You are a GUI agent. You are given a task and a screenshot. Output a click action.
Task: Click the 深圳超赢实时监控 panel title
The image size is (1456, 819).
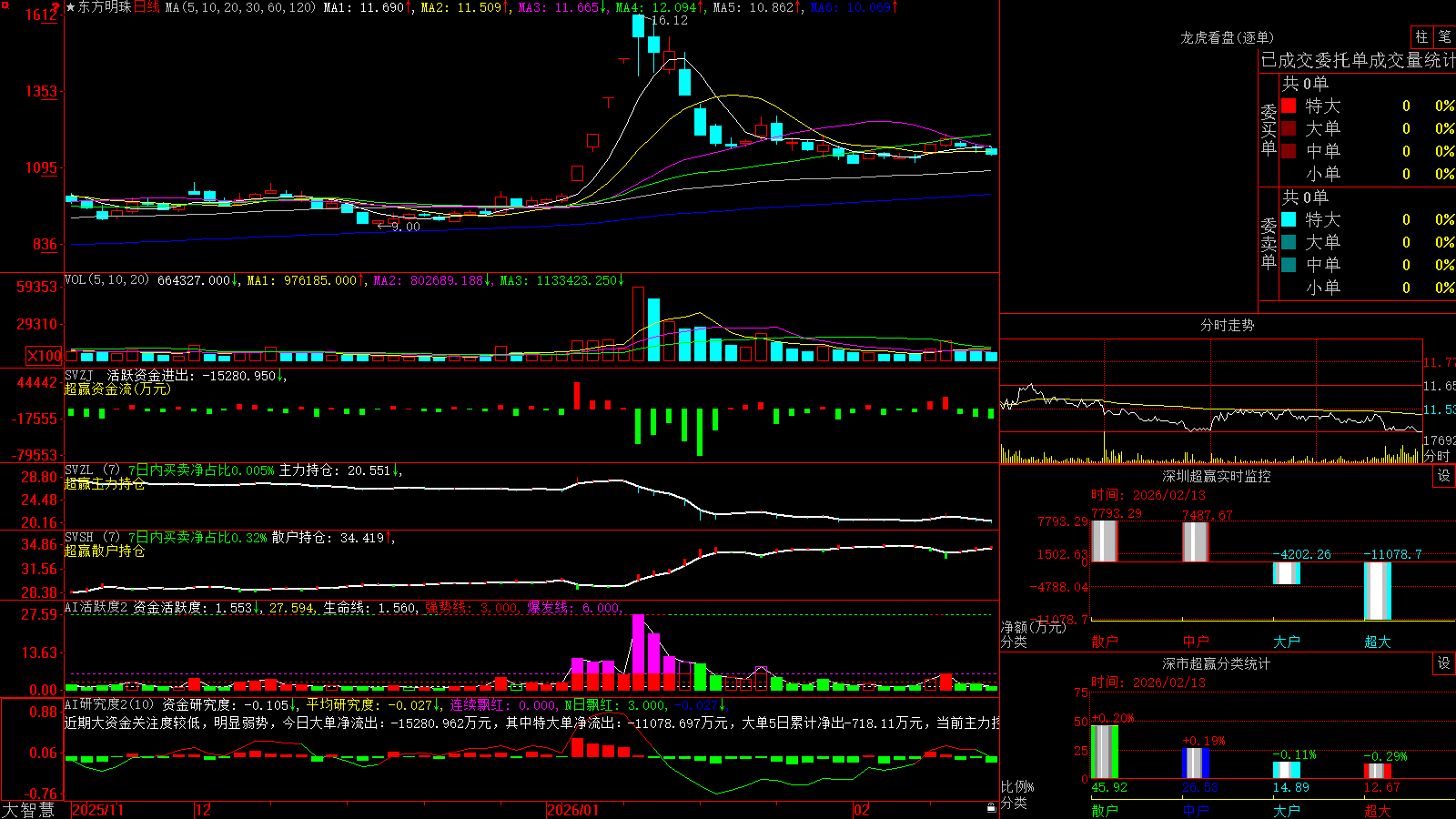click(1217, 476)
